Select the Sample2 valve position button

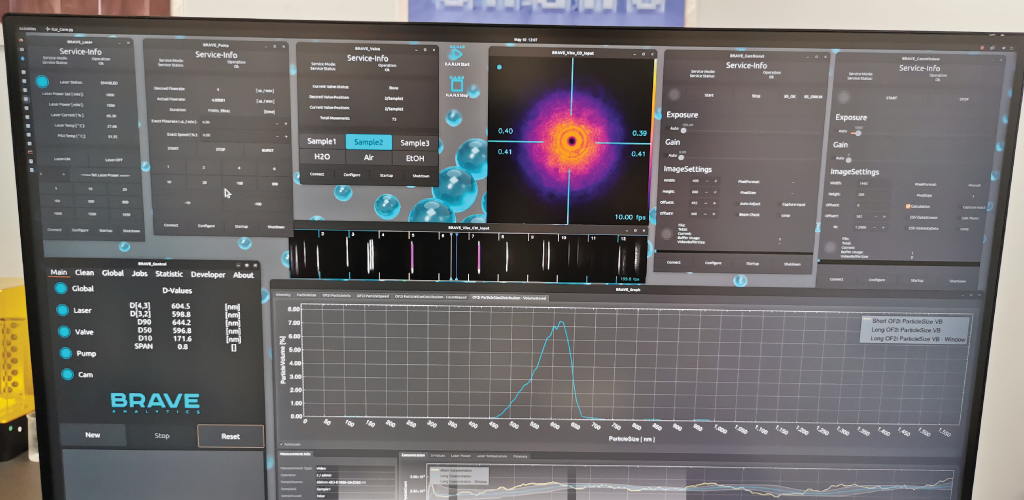[368, 142]
